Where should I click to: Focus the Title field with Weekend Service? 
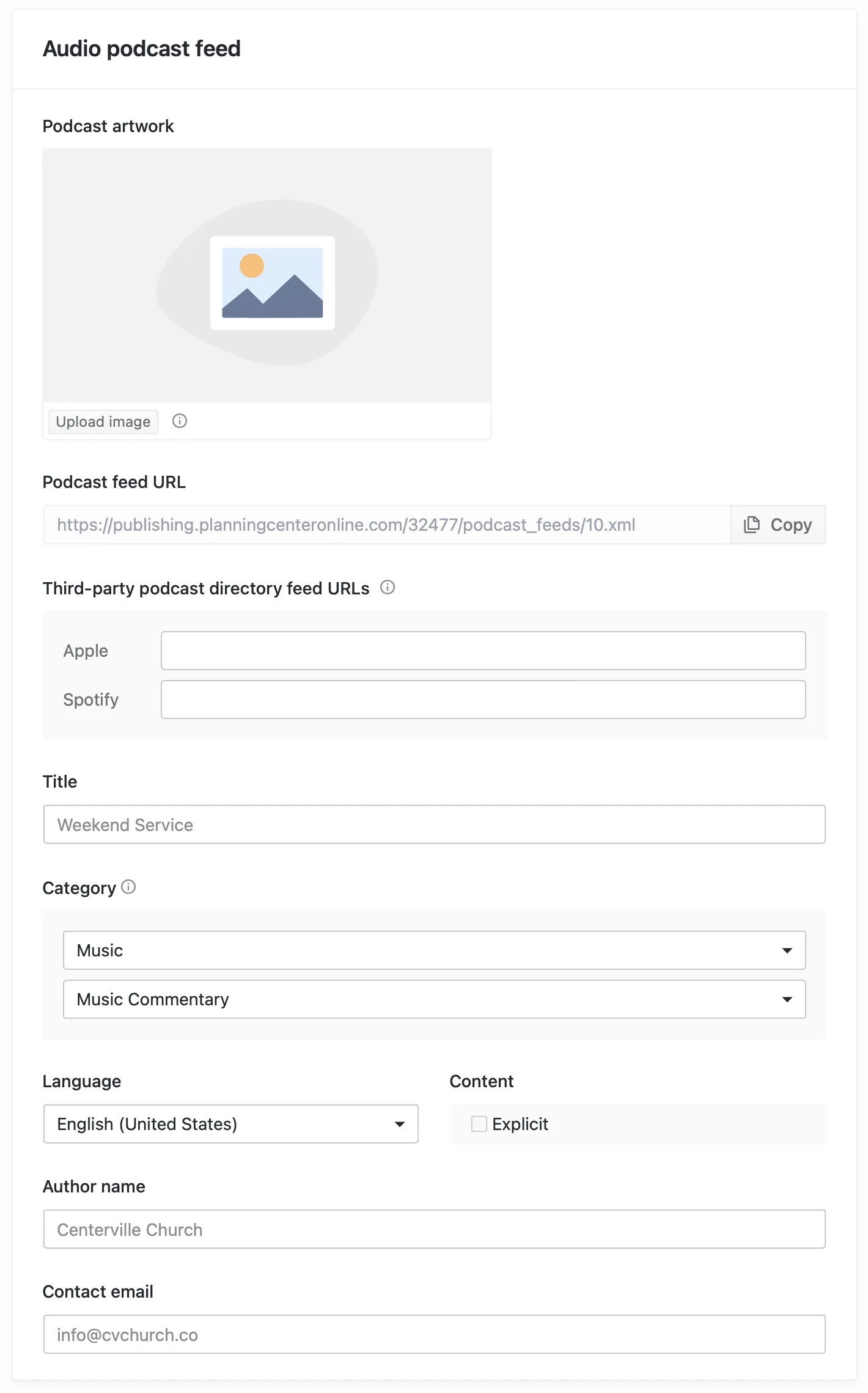tap(434, 824)
